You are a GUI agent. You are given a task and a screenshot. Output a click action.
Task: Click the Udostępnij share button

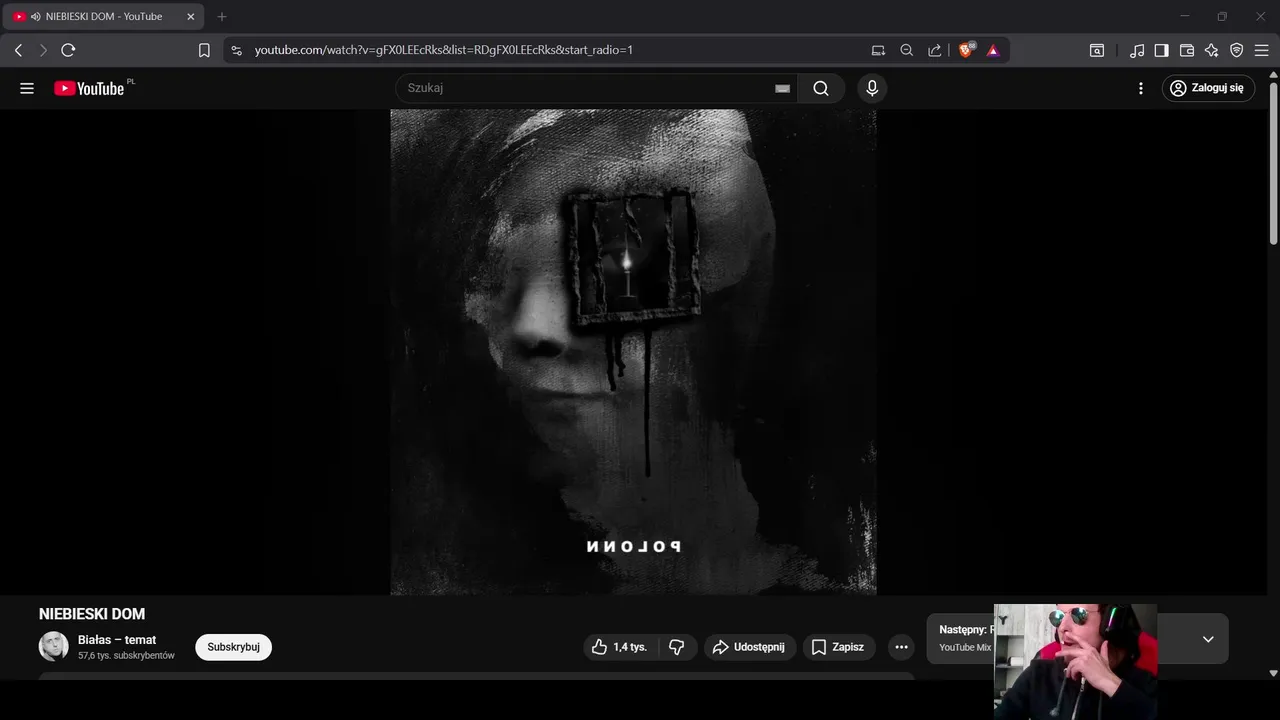click(x=750, y=647)
